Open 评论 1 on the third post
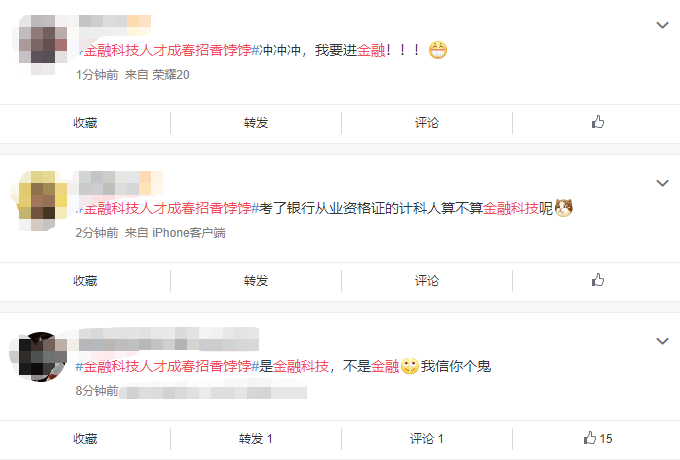 click(427, 439)
